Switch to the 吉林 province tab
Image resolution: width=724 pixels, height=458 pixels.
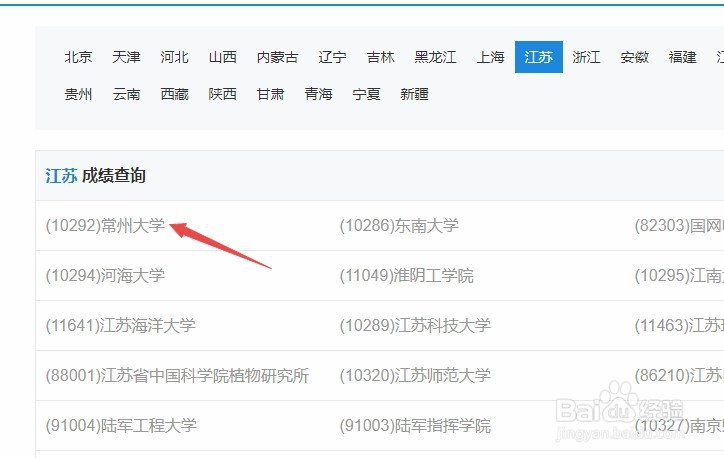coord(380,57)
